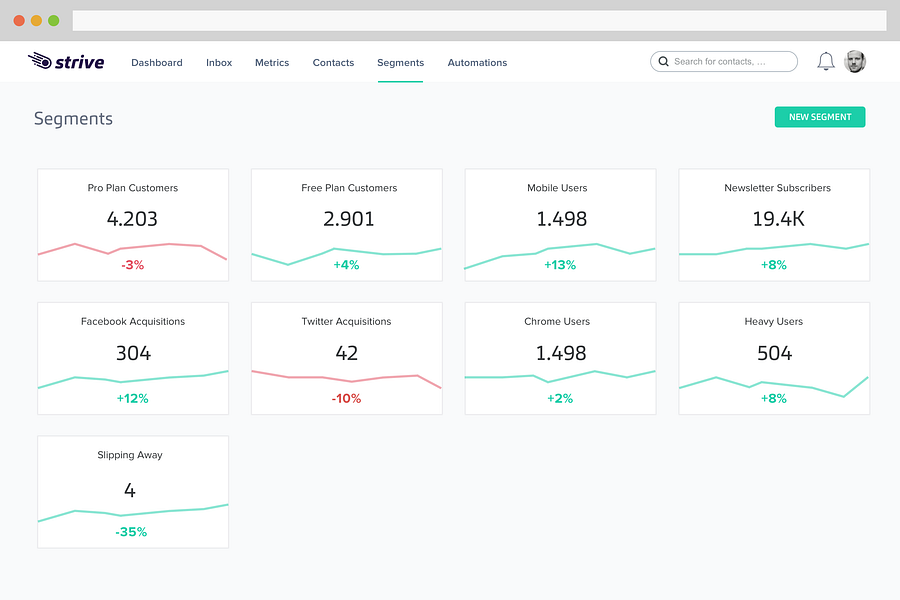Click the Strive logo icon
Viewport: 900px width, 600px height.
(40, 60)
